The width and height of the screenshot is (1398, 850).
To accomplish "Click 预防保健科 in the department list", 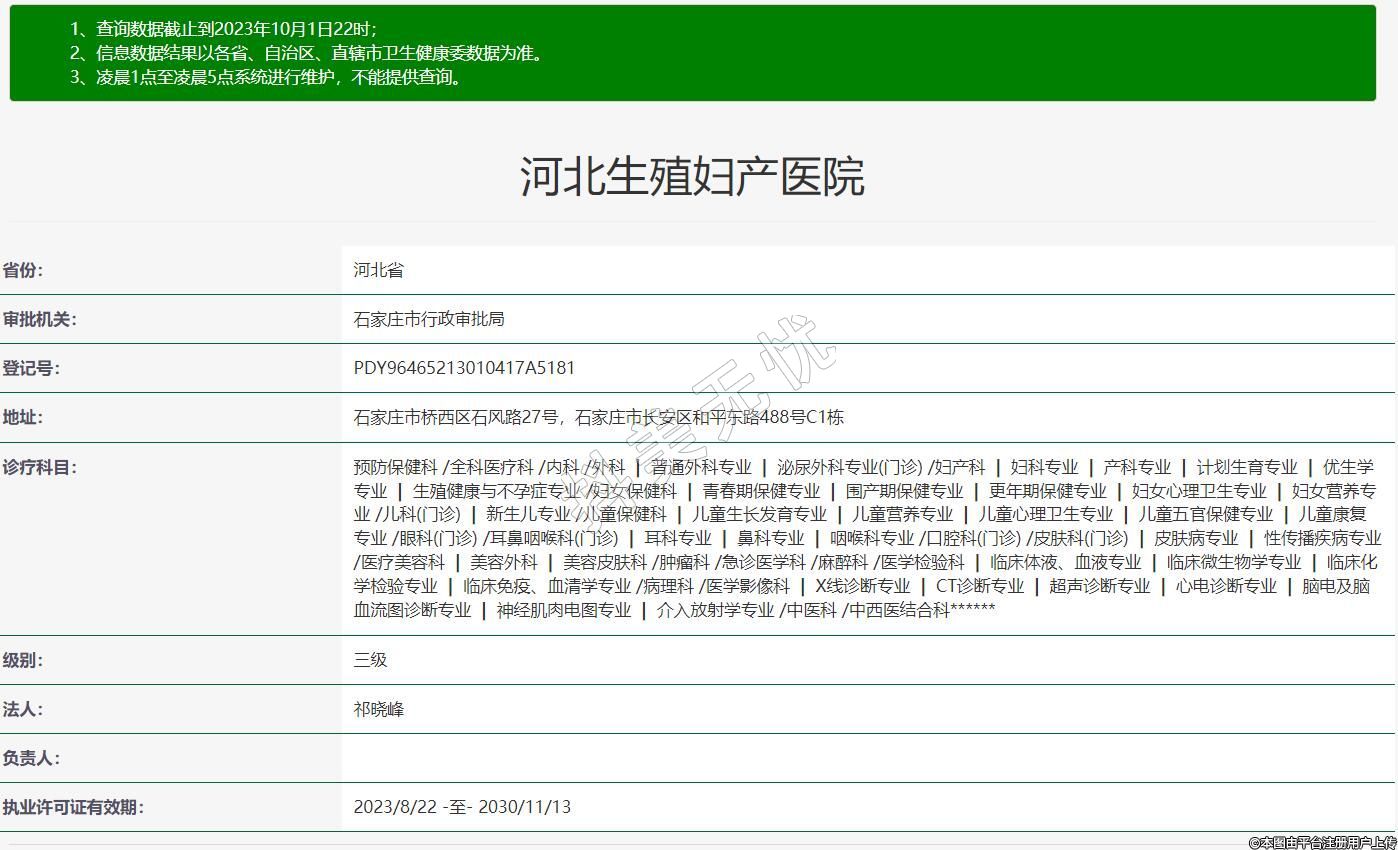I will tap(395, 467).
